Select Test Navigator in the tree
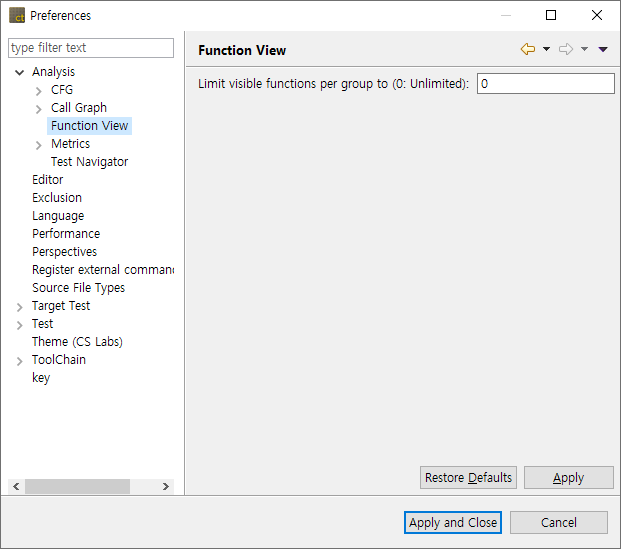621x549 pixels. tap(89, 162)
